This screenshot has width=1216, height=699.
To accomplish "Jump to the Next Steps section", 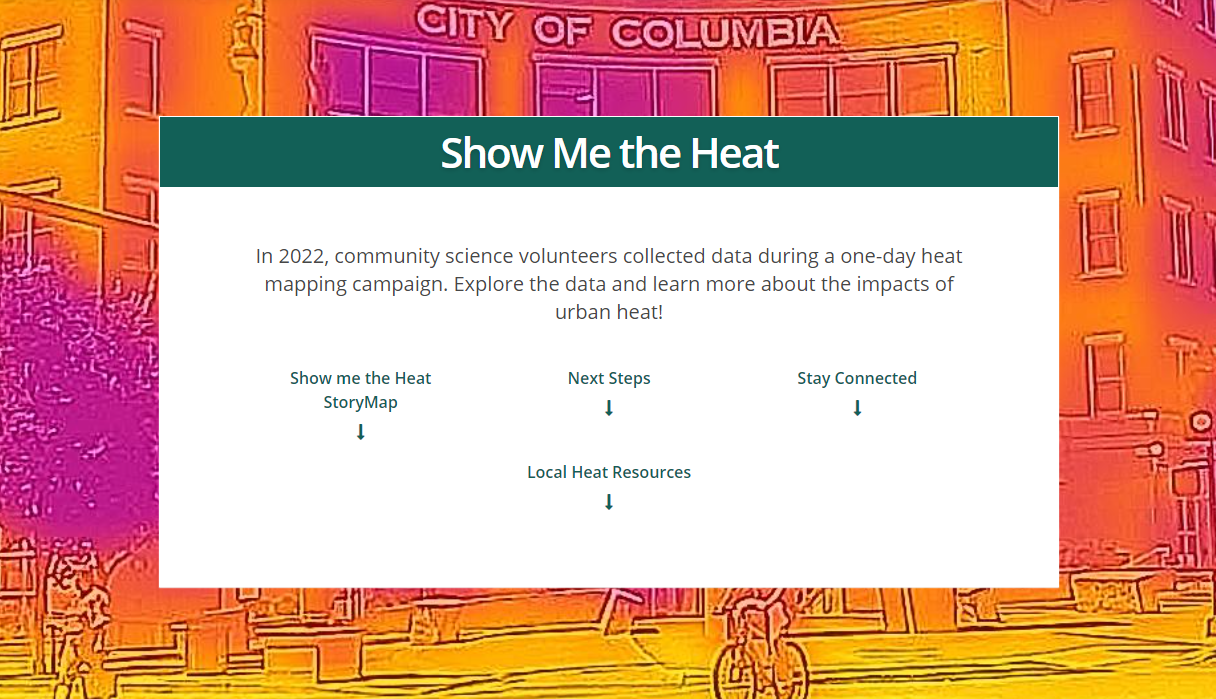I will [x=609, y=378].
